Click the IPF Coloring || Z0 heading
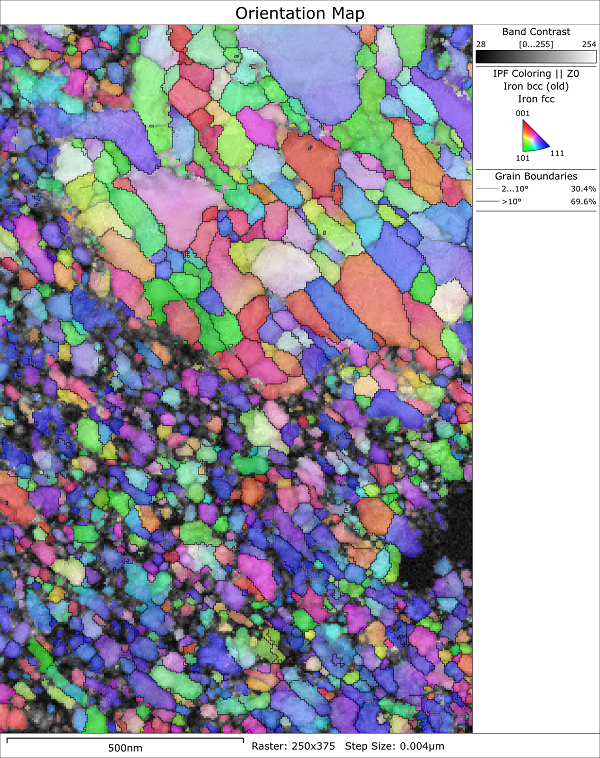 535,73
